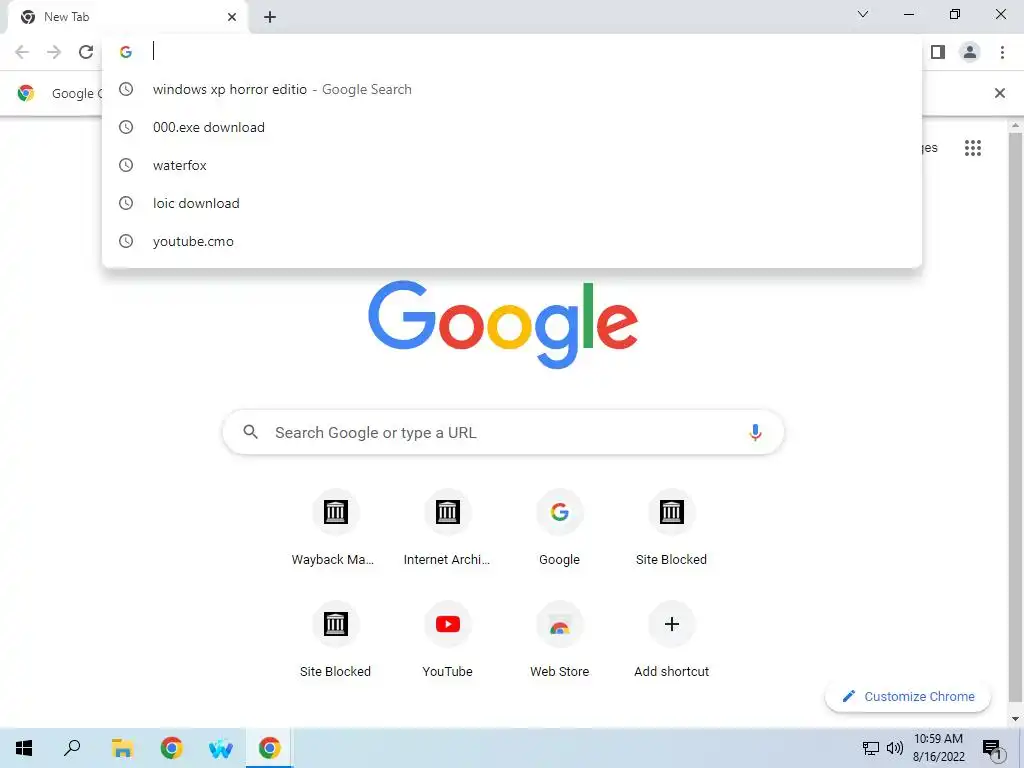
Task: Click the Google logo
Action: pyautogui.click(x=503, y=325)
